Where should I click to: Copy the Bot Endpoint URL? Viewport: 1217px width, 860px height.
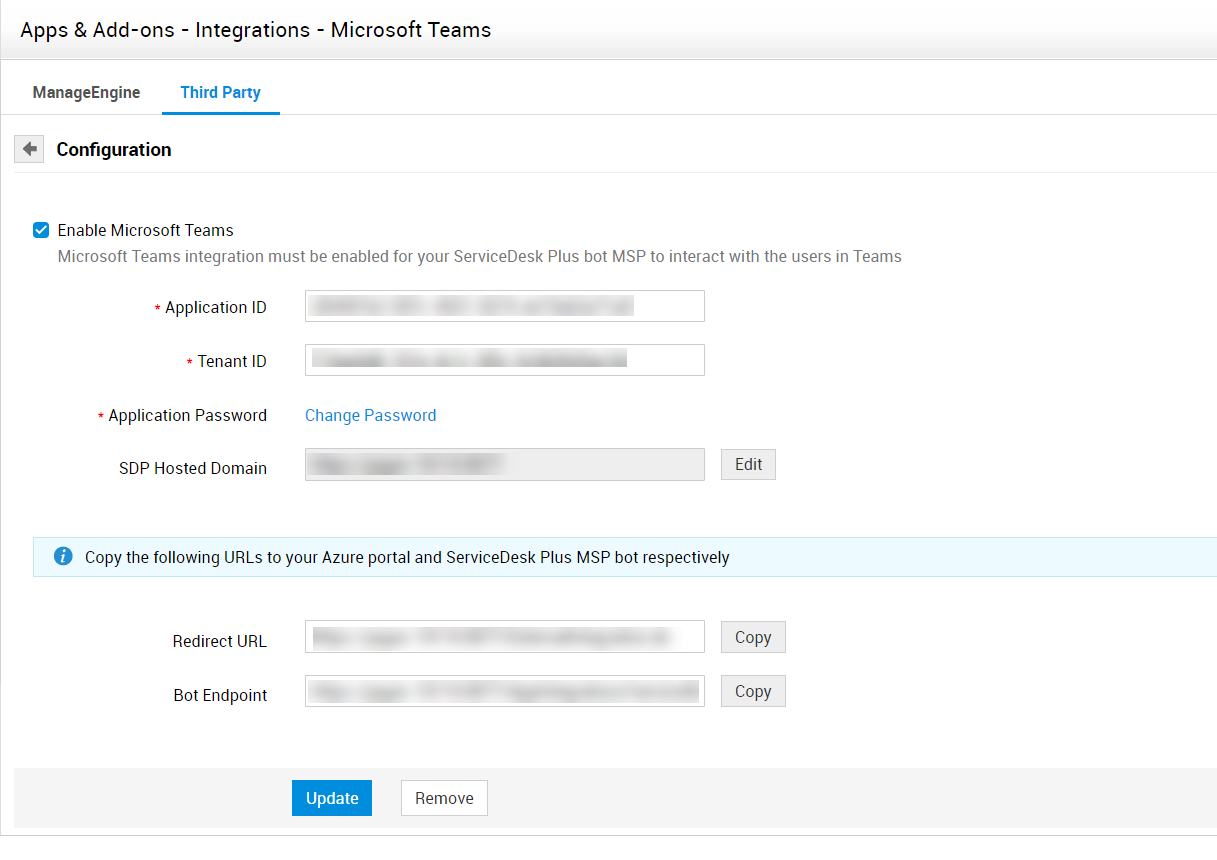pos(752,691)
